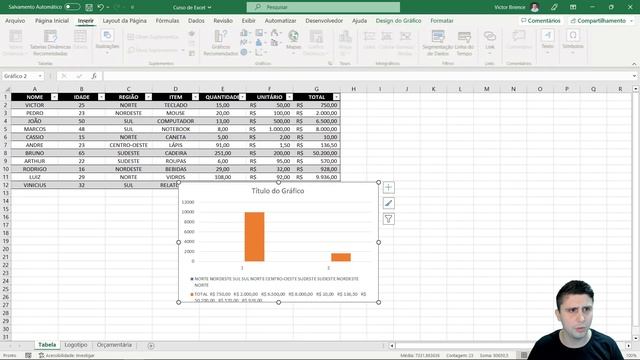Open chart filters with the funnel button
640x360 pixels.
389,219
